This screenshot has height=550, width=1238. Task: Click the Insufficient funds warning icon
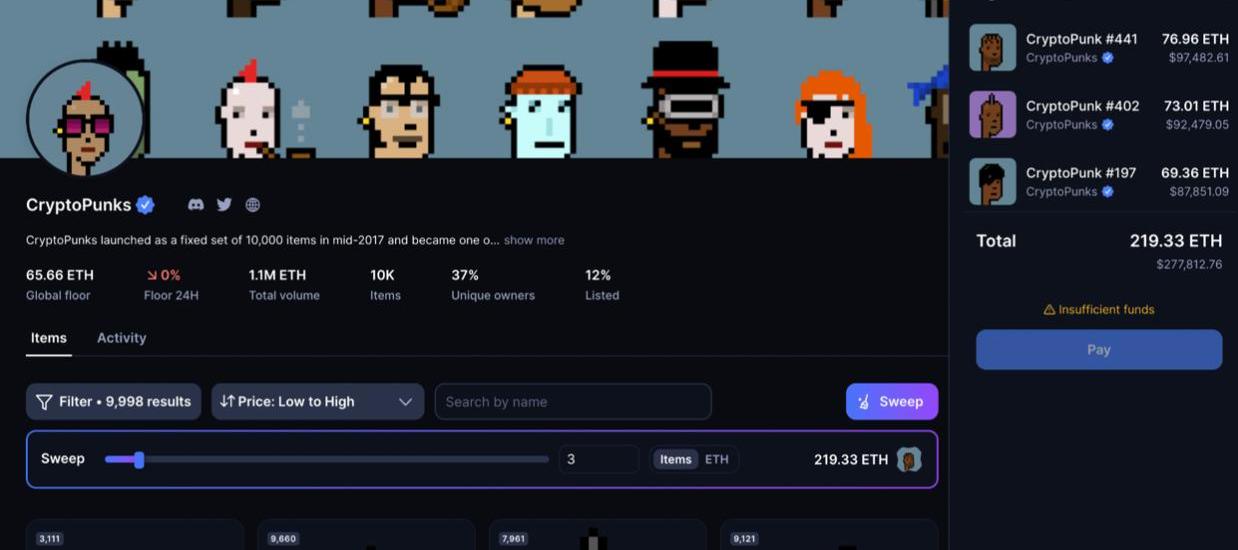(x=1049, y=310)
